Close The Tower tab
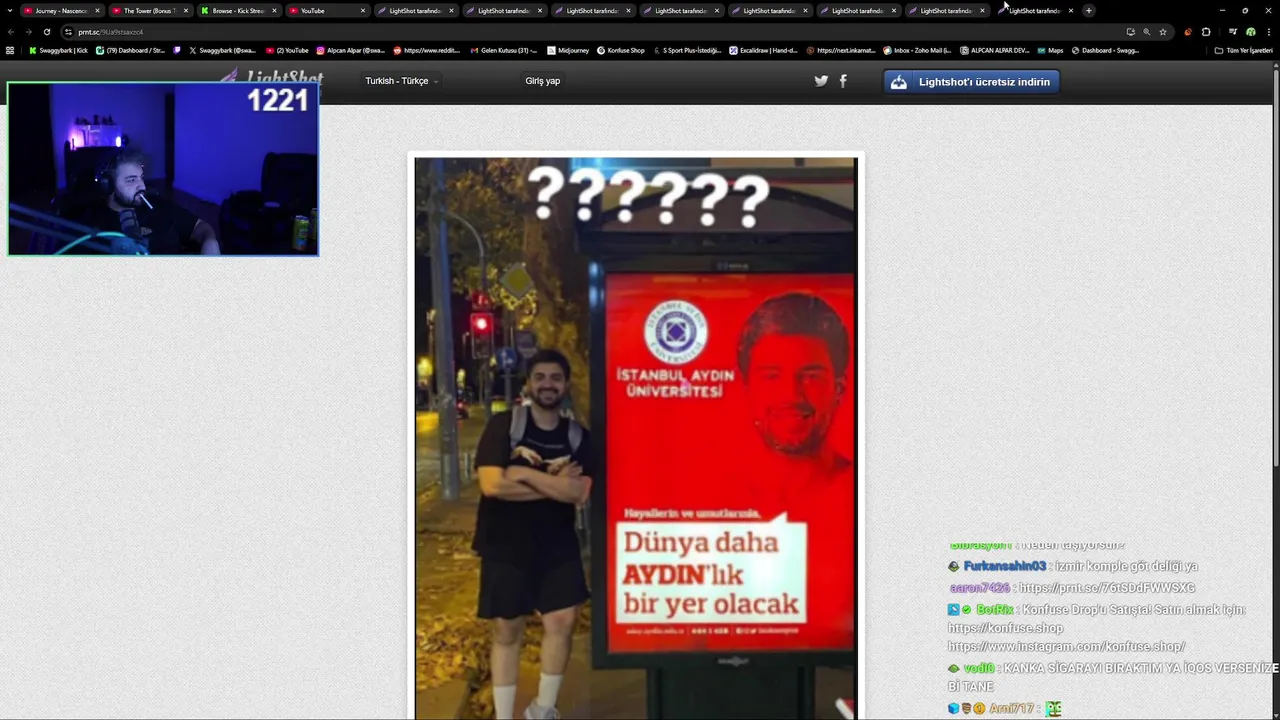1280x720 pixels. point(185,11)
